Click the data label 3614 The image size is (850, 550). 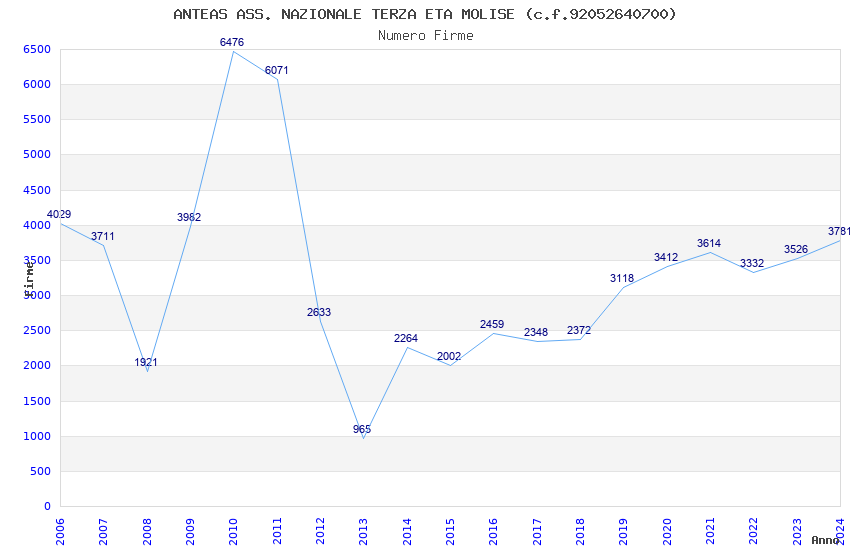point(709,243)
